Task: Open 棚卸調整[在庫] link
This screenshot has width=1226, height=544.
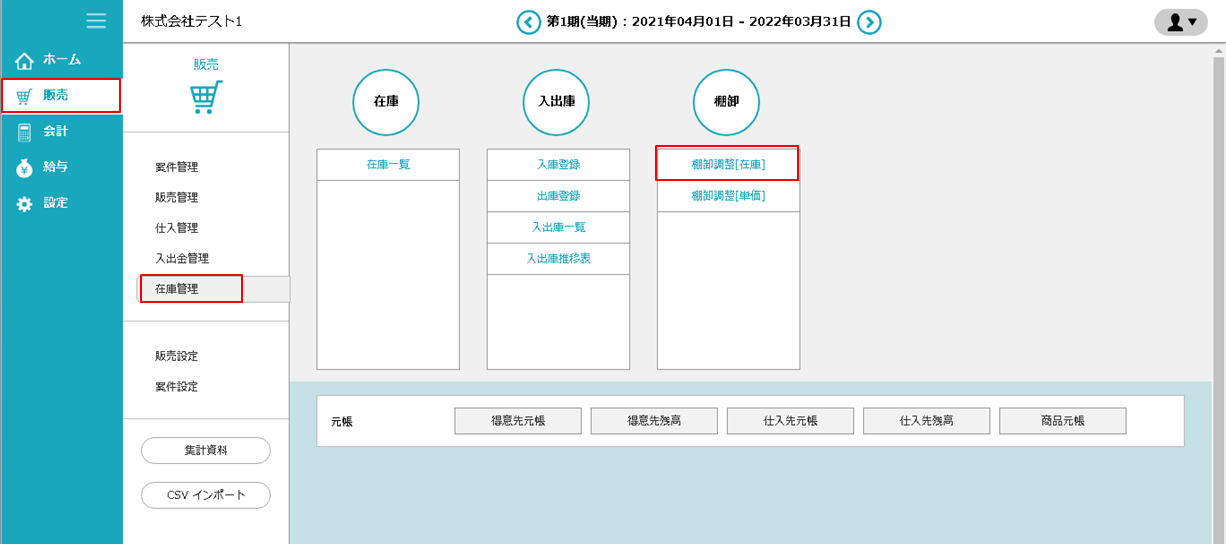Action: point(727,164)
